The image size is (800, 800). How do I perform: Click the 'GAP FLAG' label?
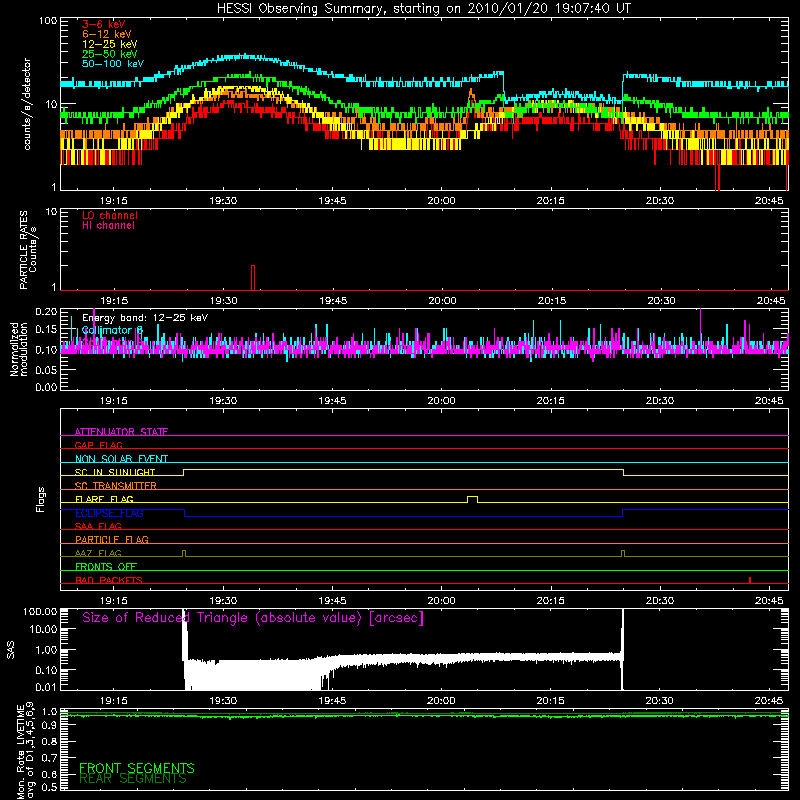pos(98,445)
